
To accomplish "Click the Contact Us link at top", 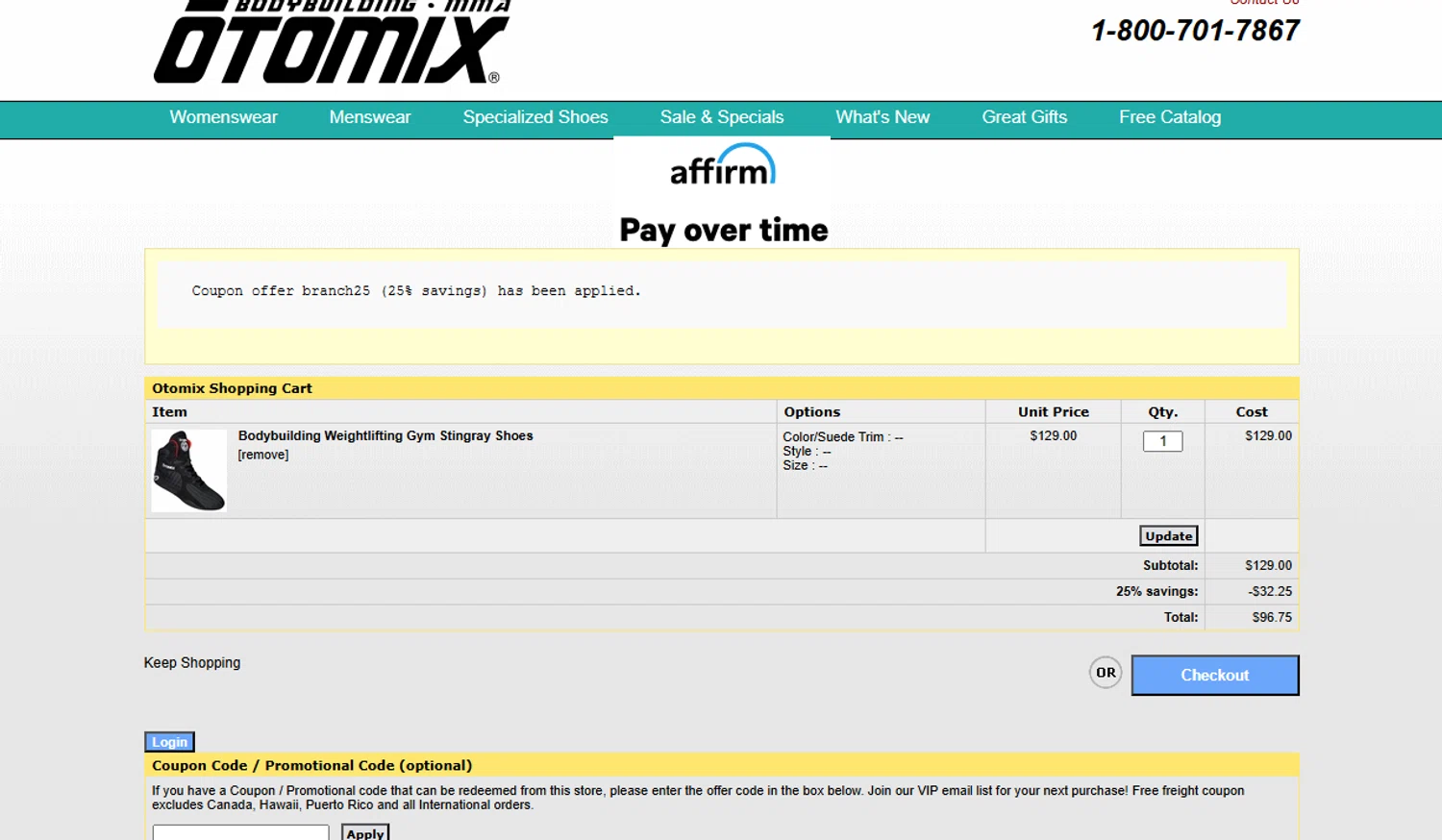I will 1264,2.
